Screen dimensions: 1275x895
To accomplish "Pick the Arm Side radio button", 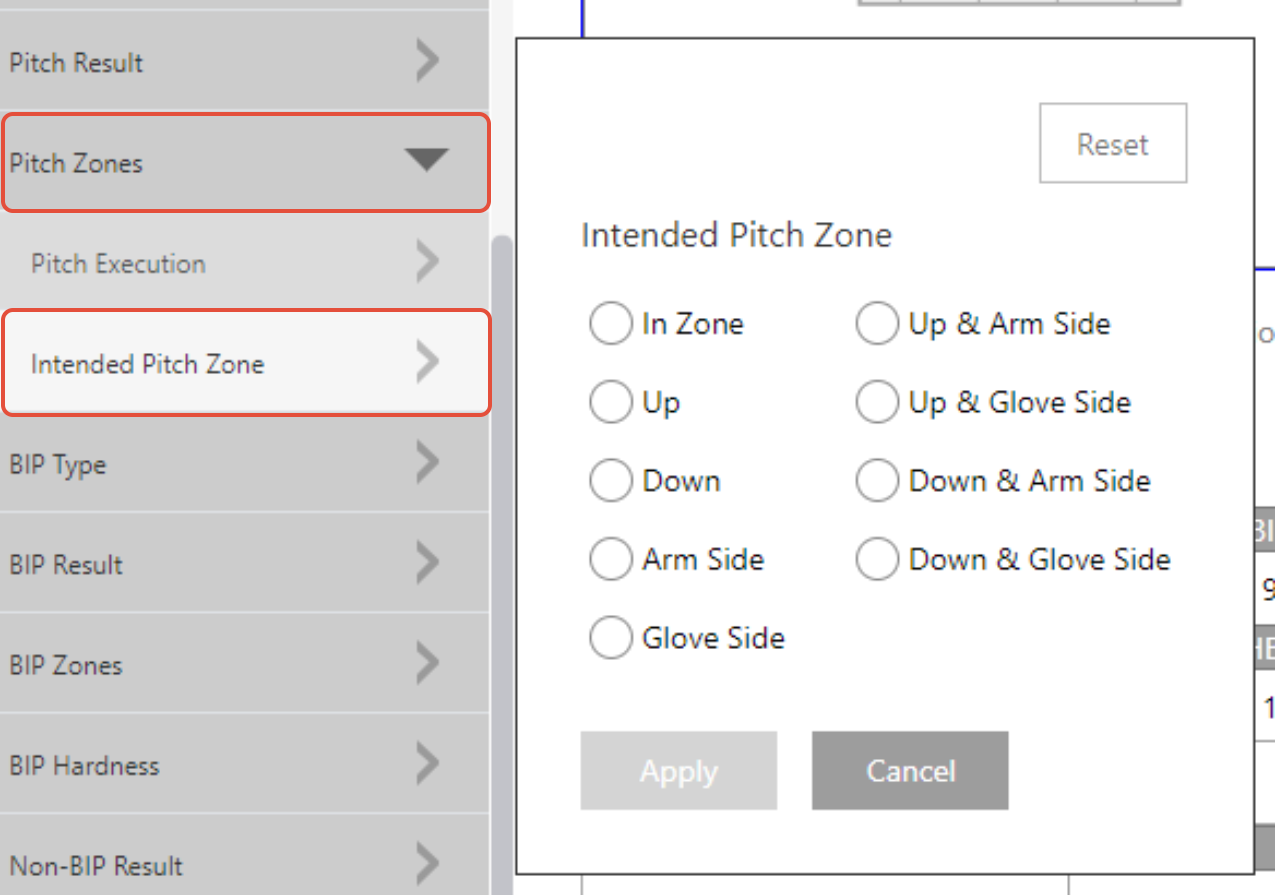I will point(610,560).
